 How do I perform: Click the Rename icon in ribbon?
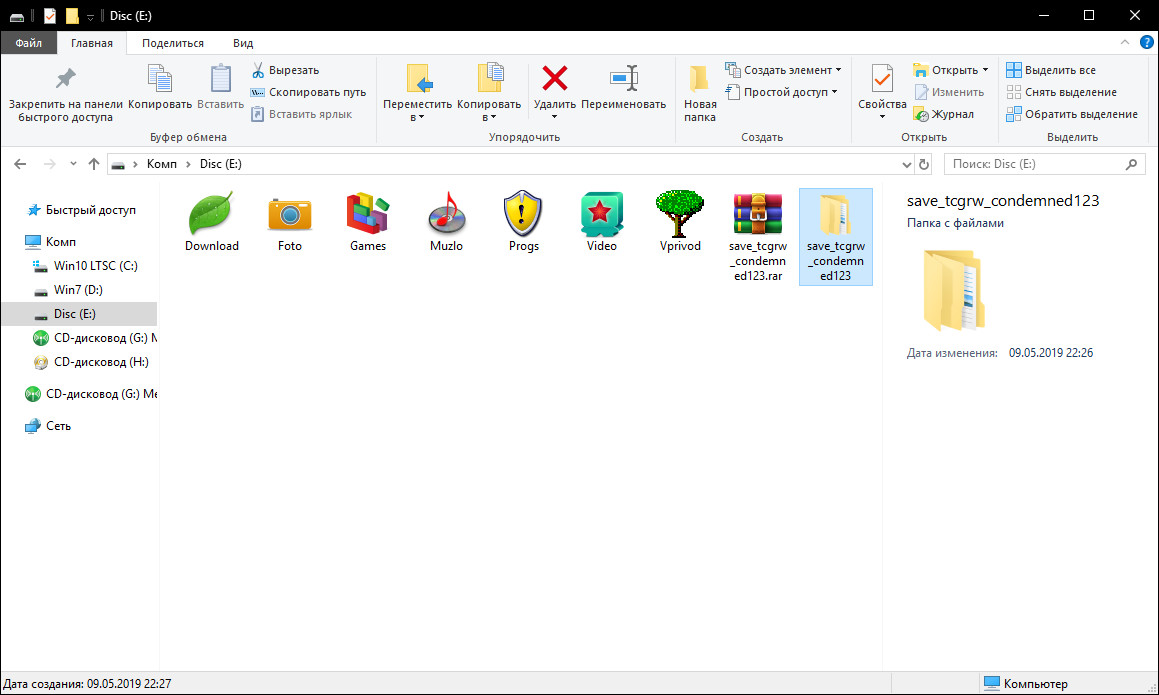click(623, 79)
